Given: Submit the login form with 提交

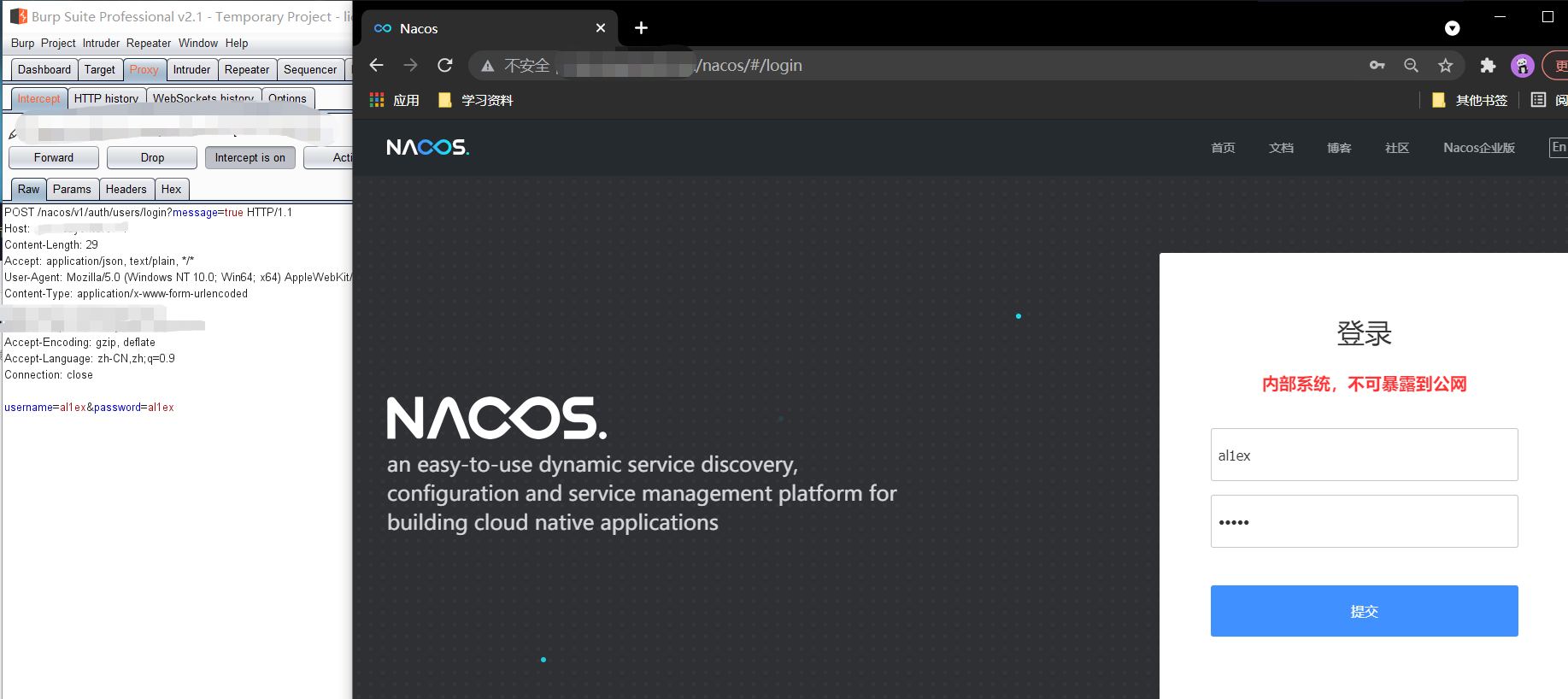Looking at the screenshot, I should click(x=1364, y=611).
